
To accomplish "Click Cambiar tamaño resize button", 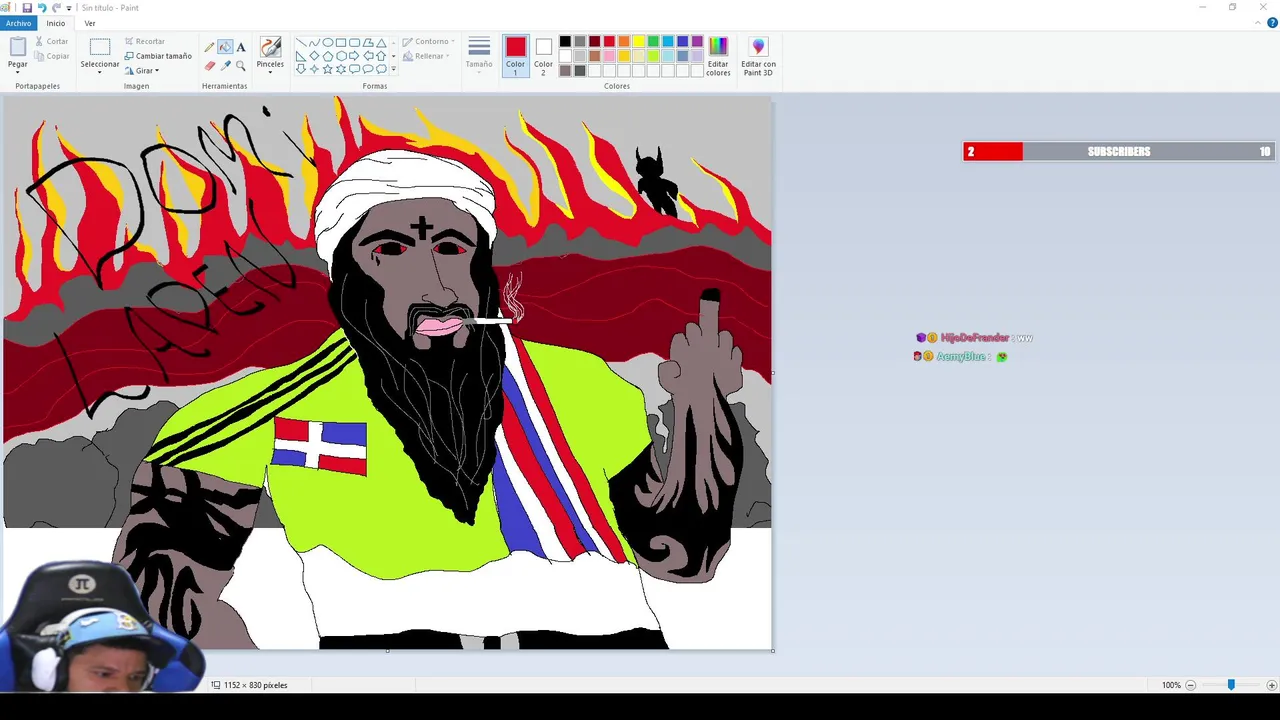I will point(158,56).
